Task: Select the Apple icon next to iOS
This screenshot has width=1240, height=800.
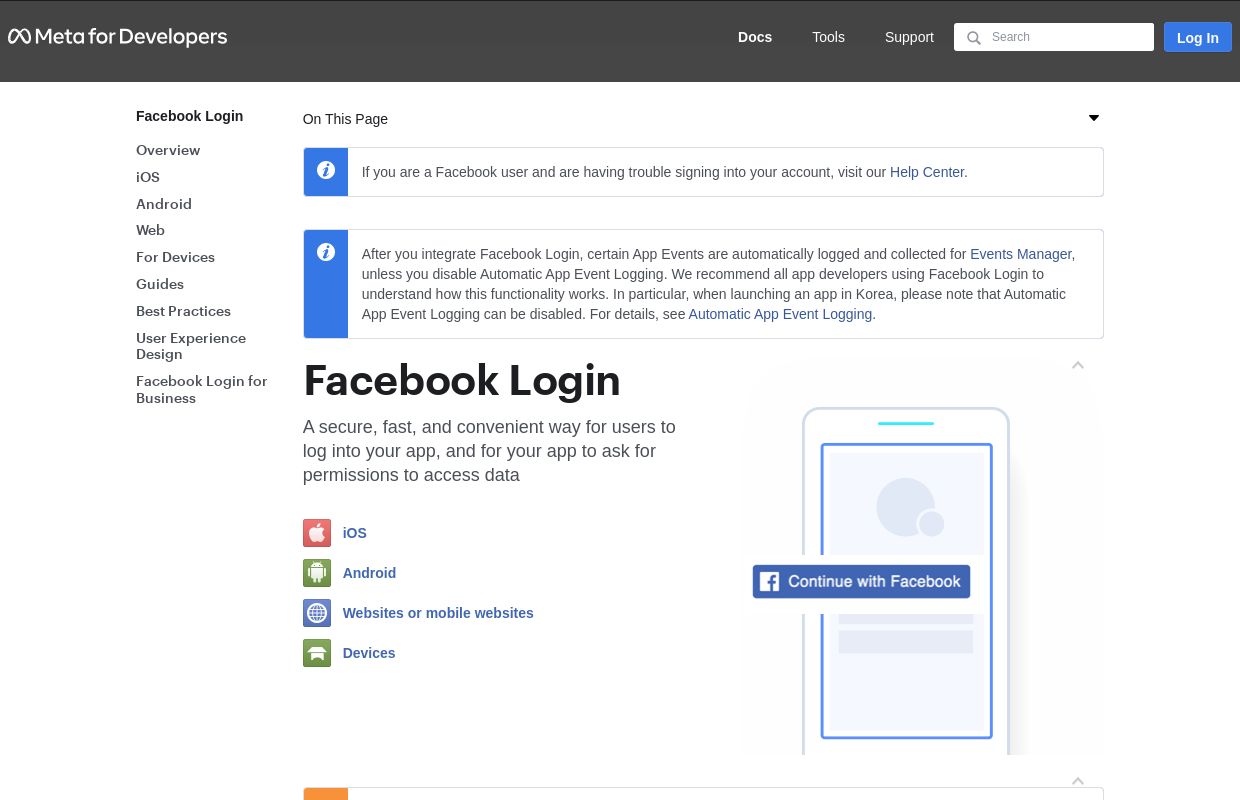Action: click(x=316, y=533)
